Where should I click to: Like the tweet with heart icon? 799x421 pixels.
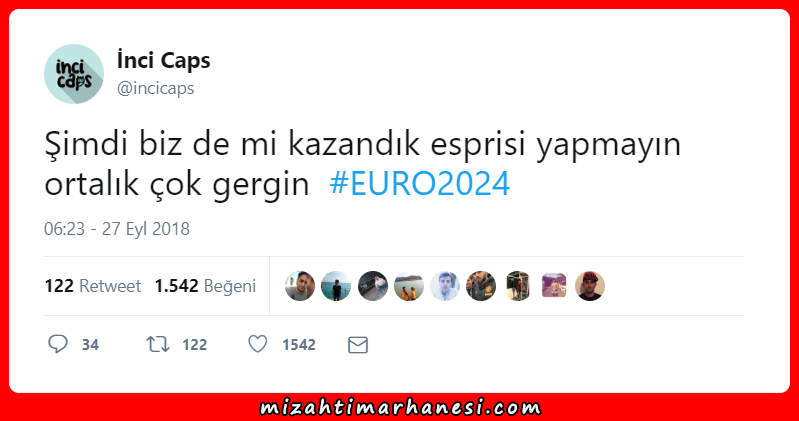click(257, 344)
